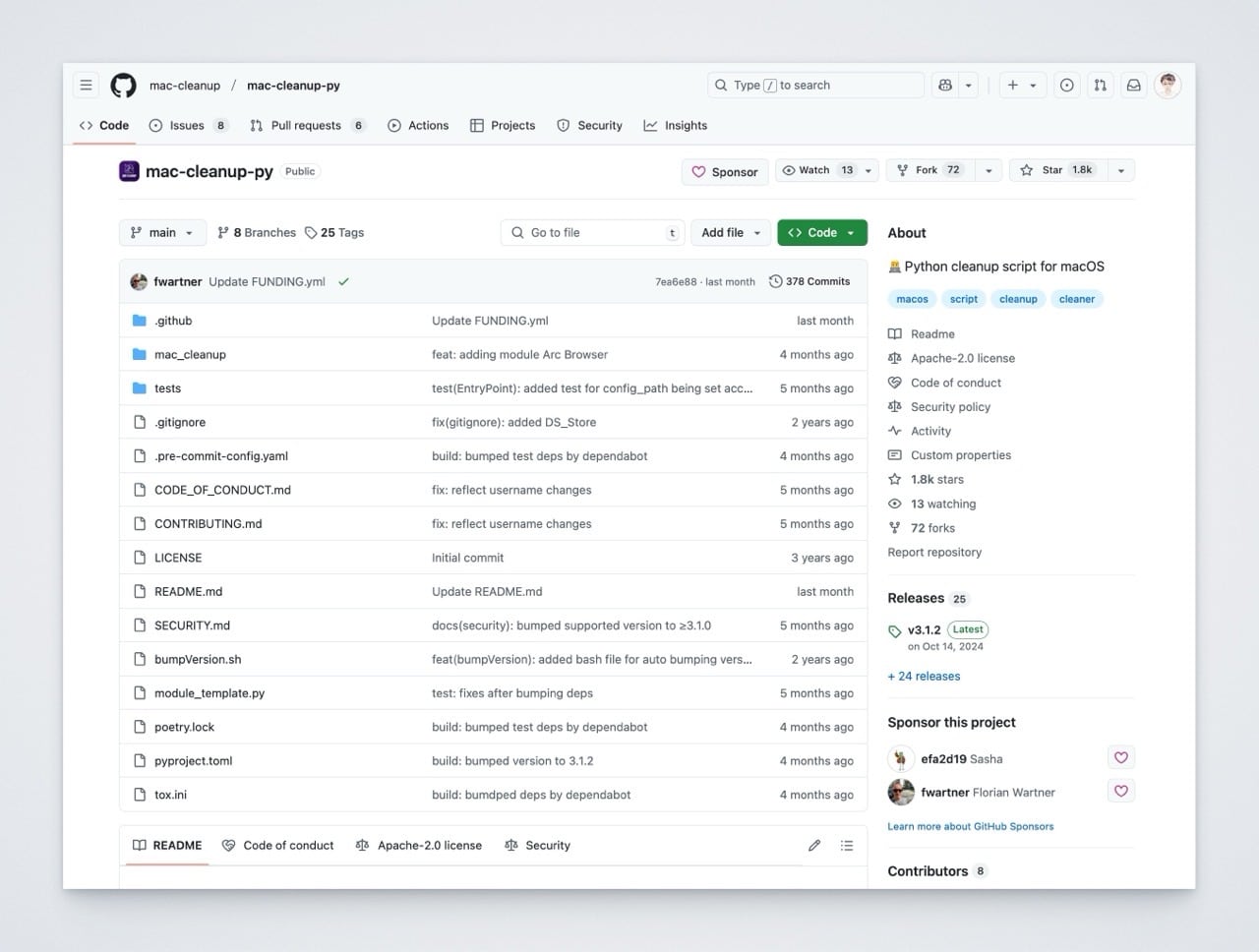The image size is (1259, 952).
Task: Switch to the Projects tab
Action: tap(503, 126)
